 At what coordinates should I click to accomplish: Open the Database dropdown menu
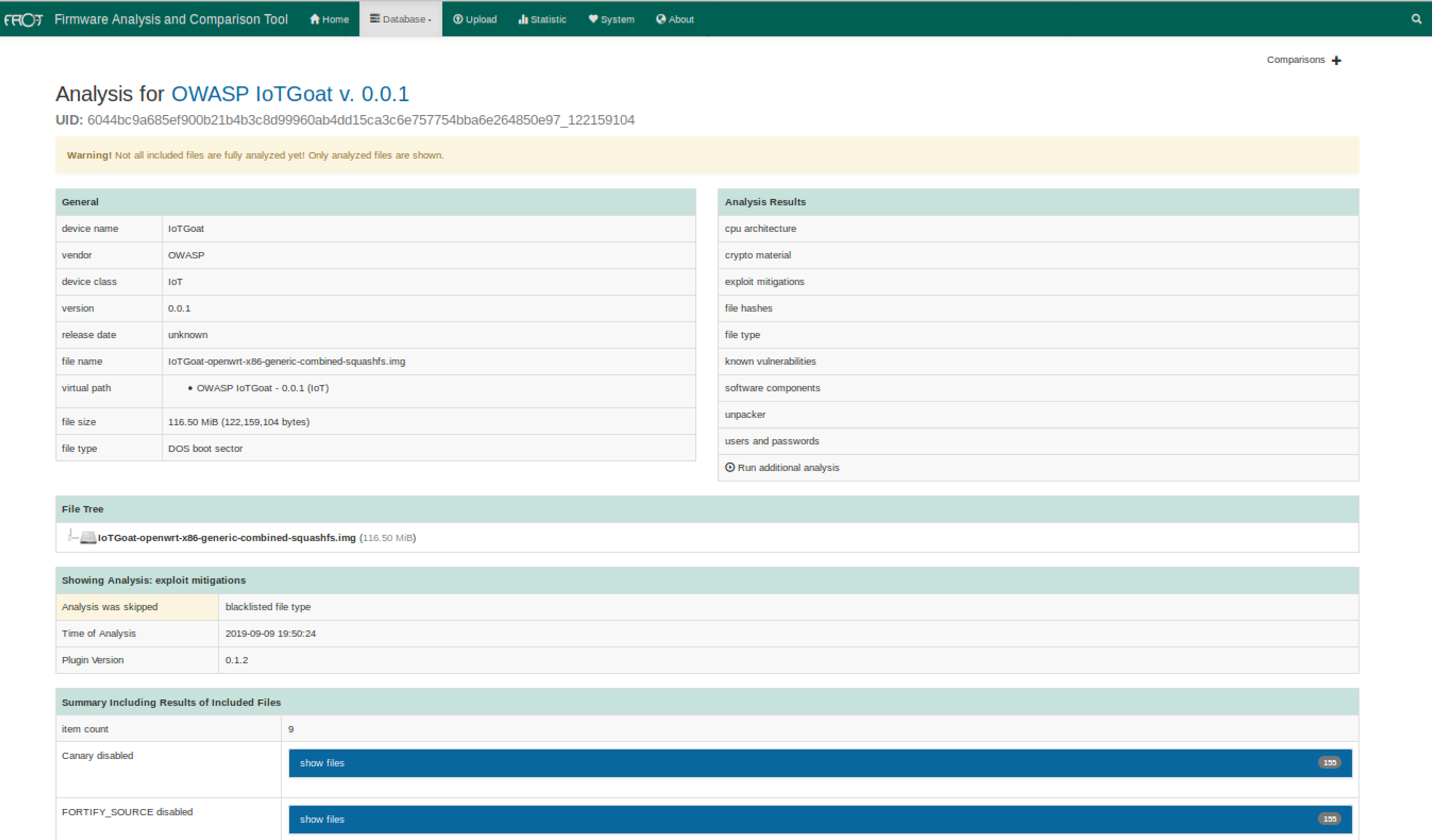400,19
